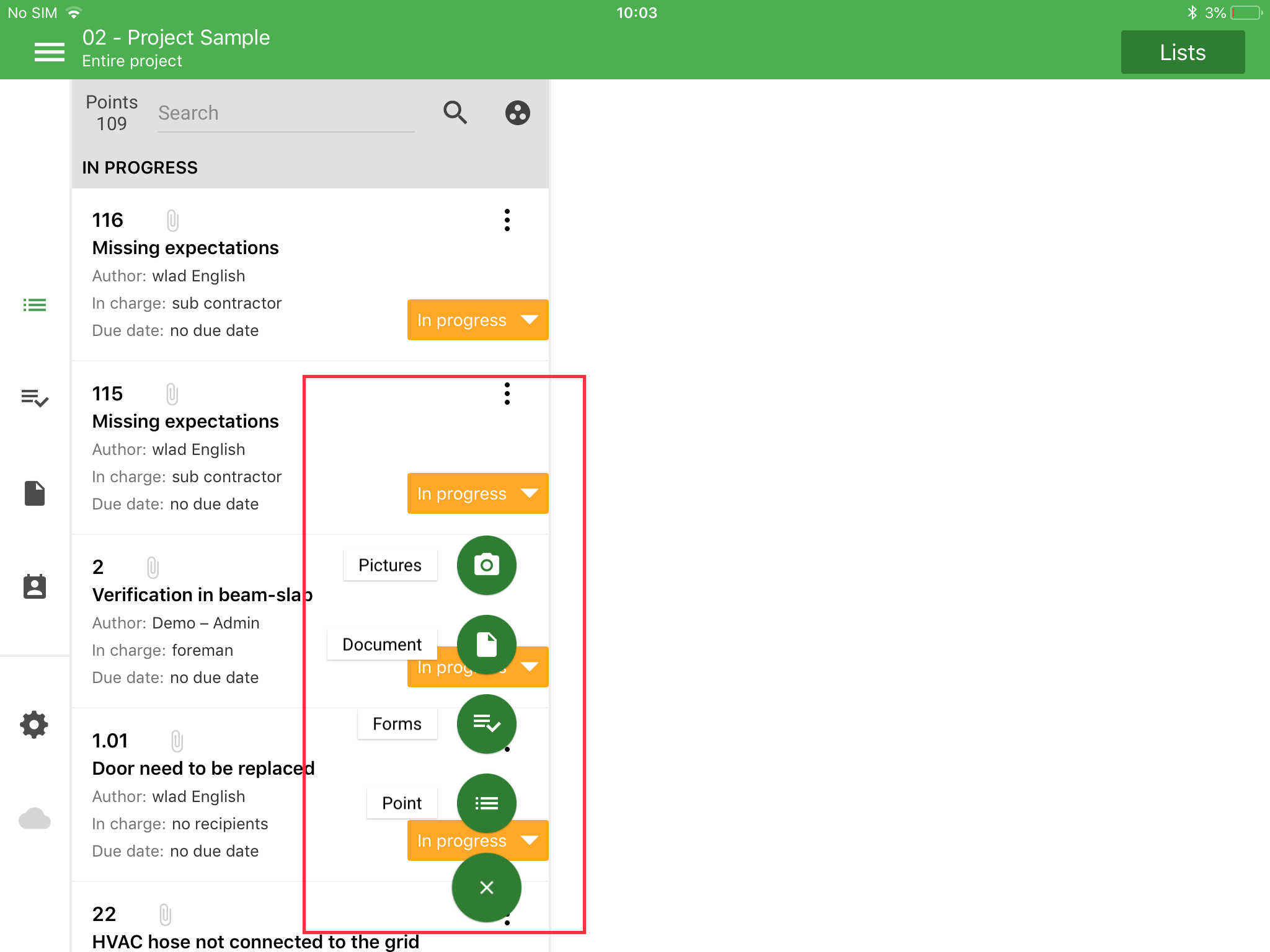Open the In progress dropdown for point 116
The image size is (1270, 952).
pyautogui.click(x=478, y=320)
